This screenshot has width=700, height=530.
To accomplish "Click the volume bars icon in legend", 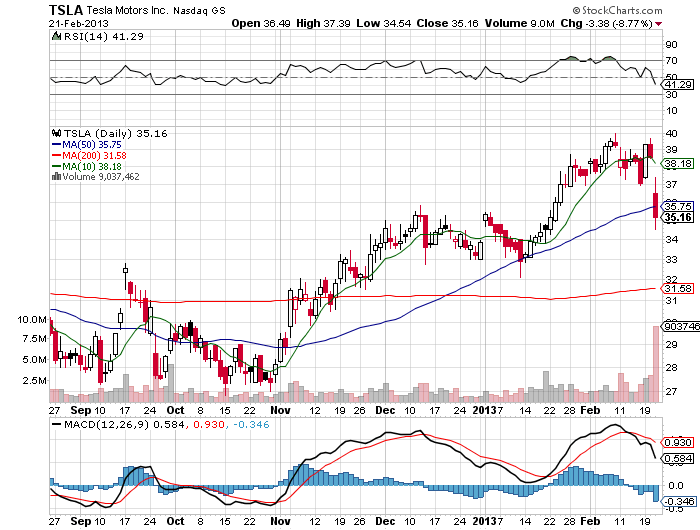I will [56, 176].
